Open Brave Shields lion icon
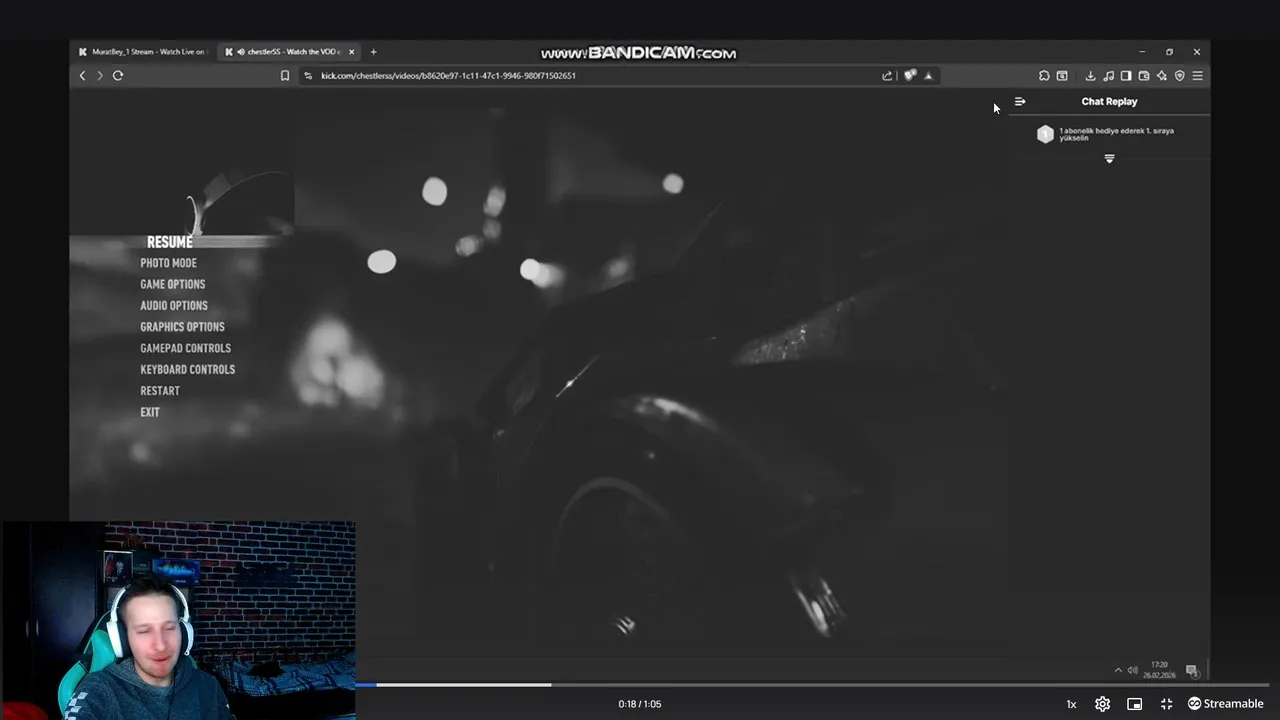The image size is (1280, 720). pyautogui.click(x=910, y=76)
